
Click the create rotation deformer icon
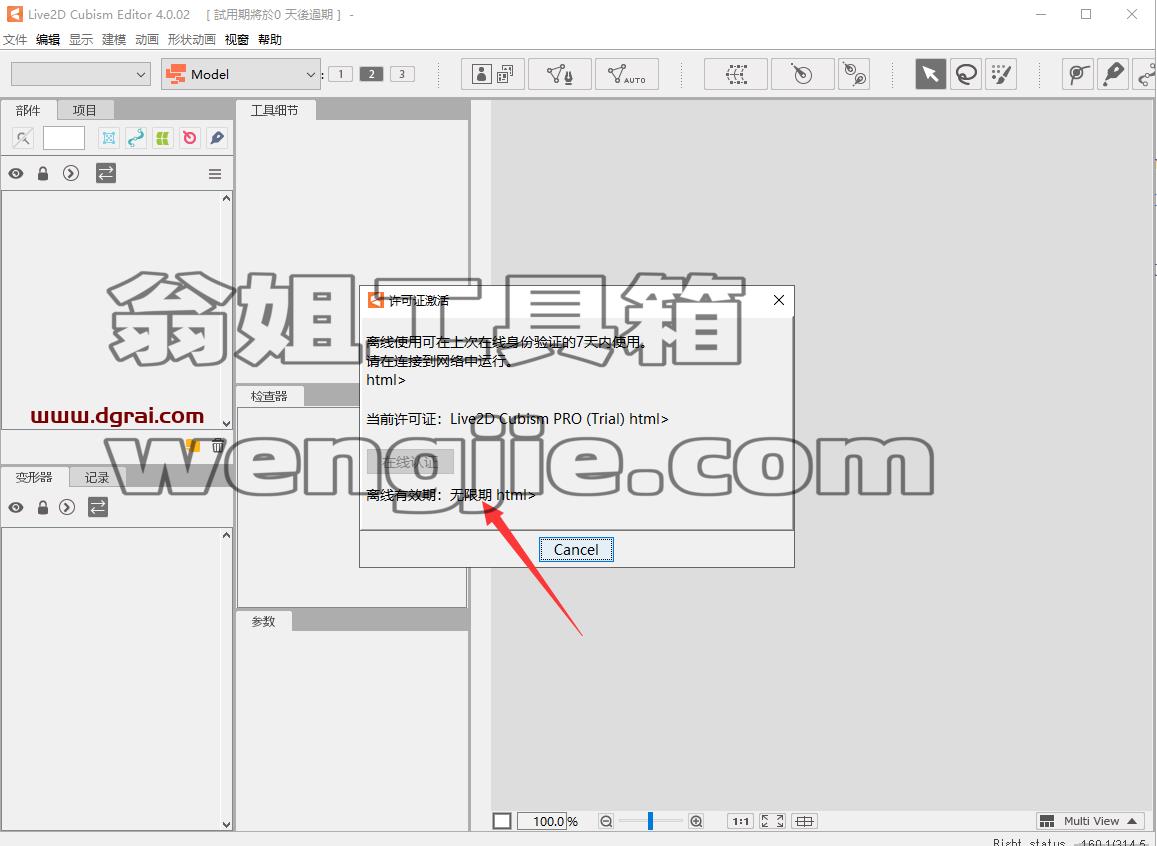pyautogui.click(x=802, y=74)
